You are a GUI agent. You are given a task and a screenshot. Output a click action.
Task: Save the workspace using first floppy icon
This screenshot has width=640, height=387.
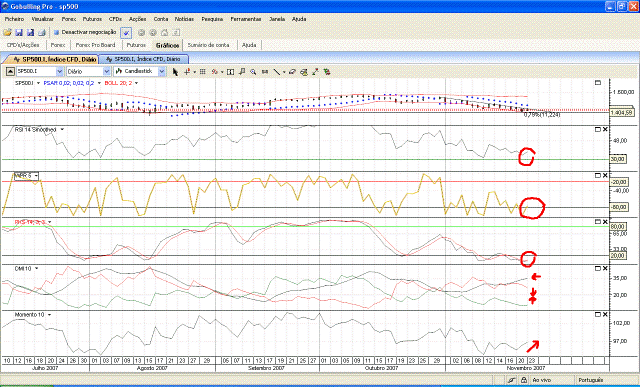19,32
